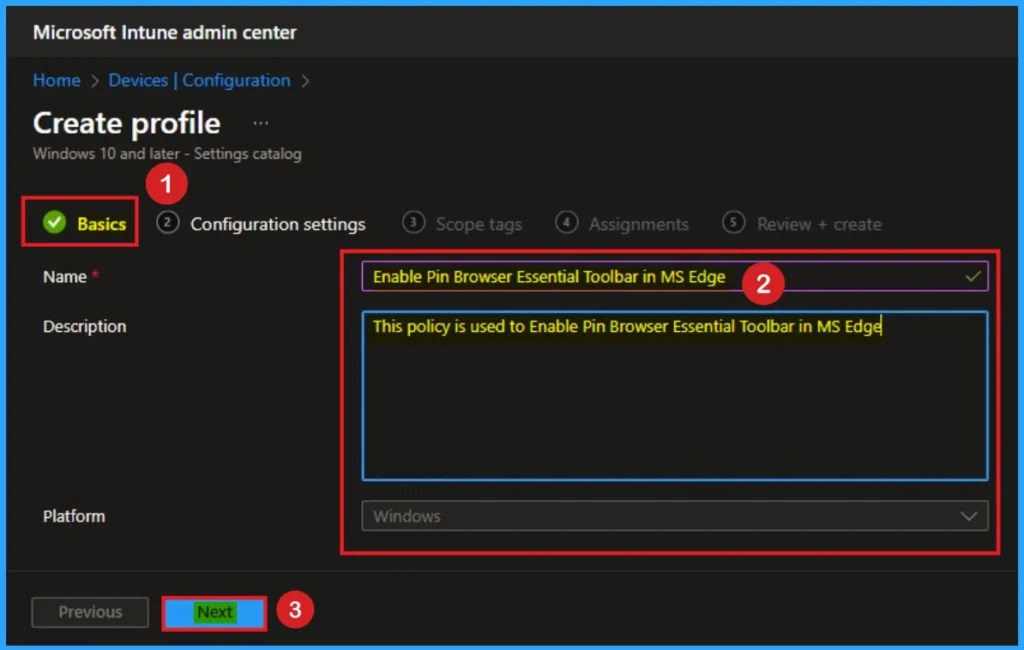Go to Configuration settings step
This screenshot has height=650, width=1024.
[261, 223]
